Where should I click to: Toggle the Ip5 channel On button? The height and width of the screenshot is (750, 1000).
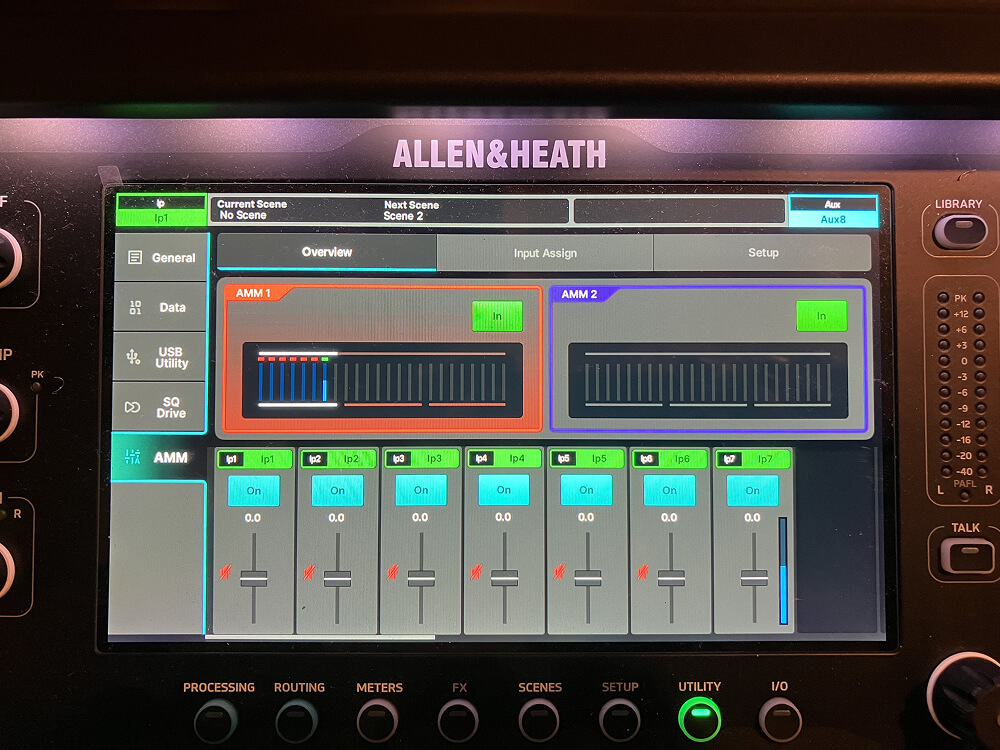click(587, 490)
